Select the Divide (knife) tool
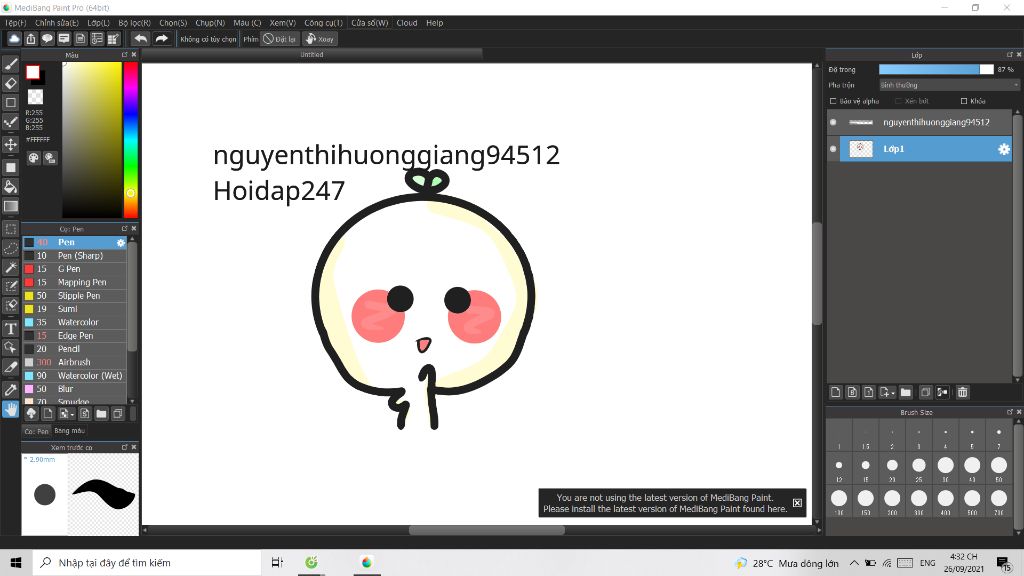Viewport: 1024px width, 576px height. tap(10, 367)
